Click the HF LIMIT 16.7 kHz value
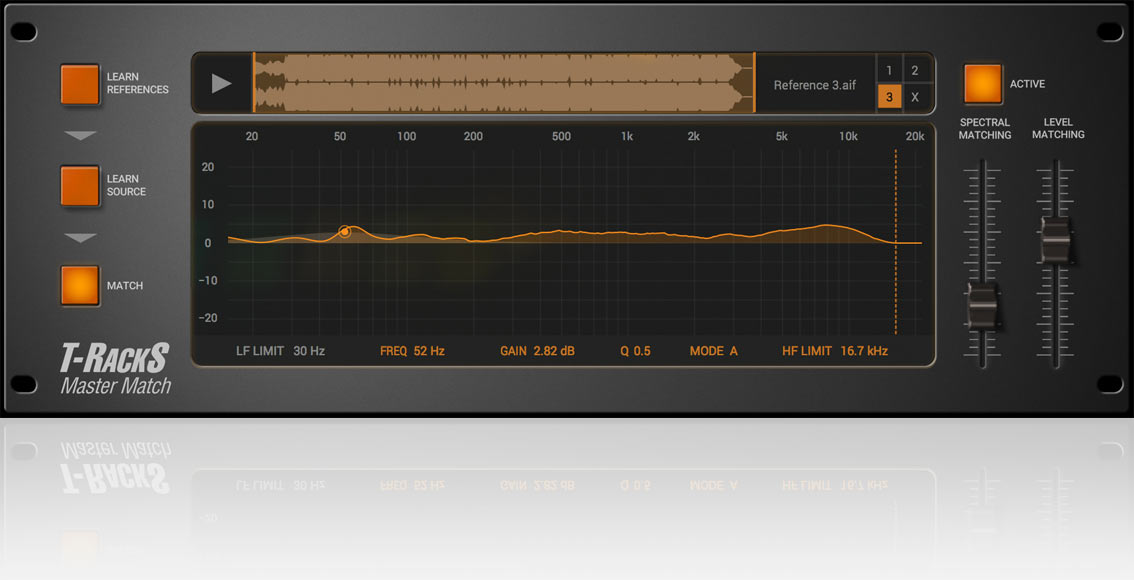 pyautogui.click(x=835, y=351)
